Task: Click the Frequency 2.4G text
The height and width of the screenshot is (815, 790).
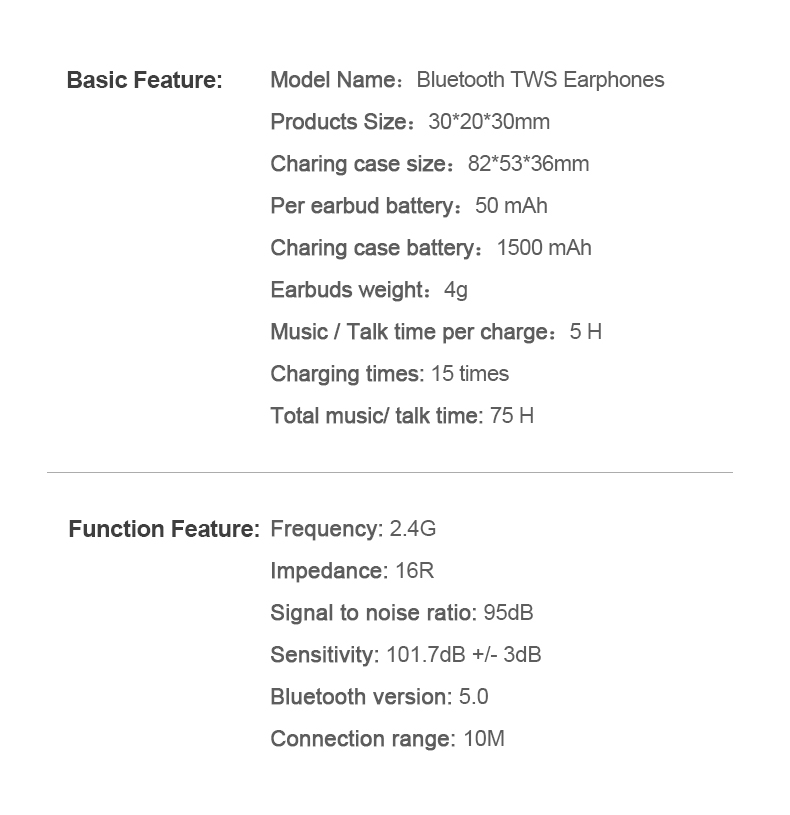Action: tap(353, 529)
